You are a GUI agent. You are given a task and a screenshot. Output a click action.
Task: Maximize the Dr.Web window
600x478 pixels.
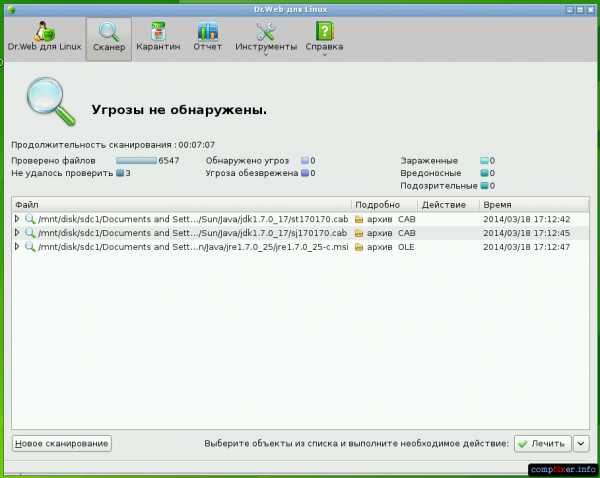pyautogui.click(x=580, y=10)
